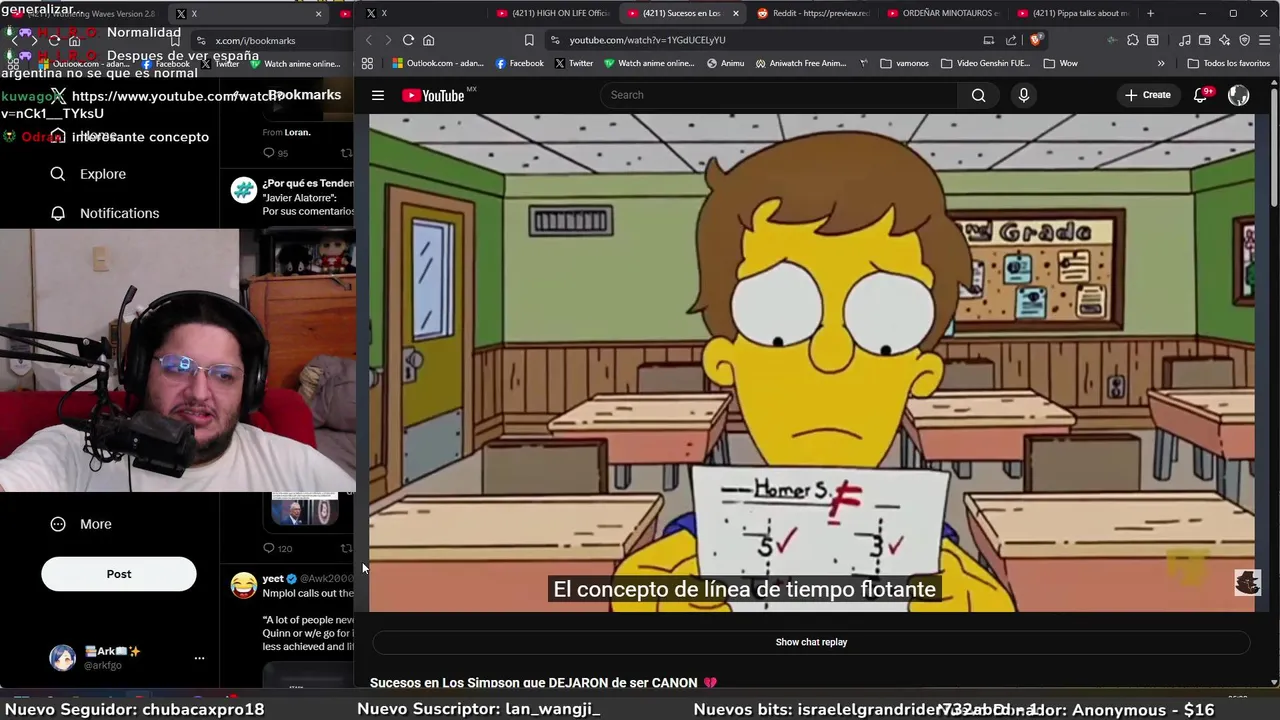Switch to the Pippa talks about tab
This screenshot has height=720, width=1280.
coord(1073,13)
